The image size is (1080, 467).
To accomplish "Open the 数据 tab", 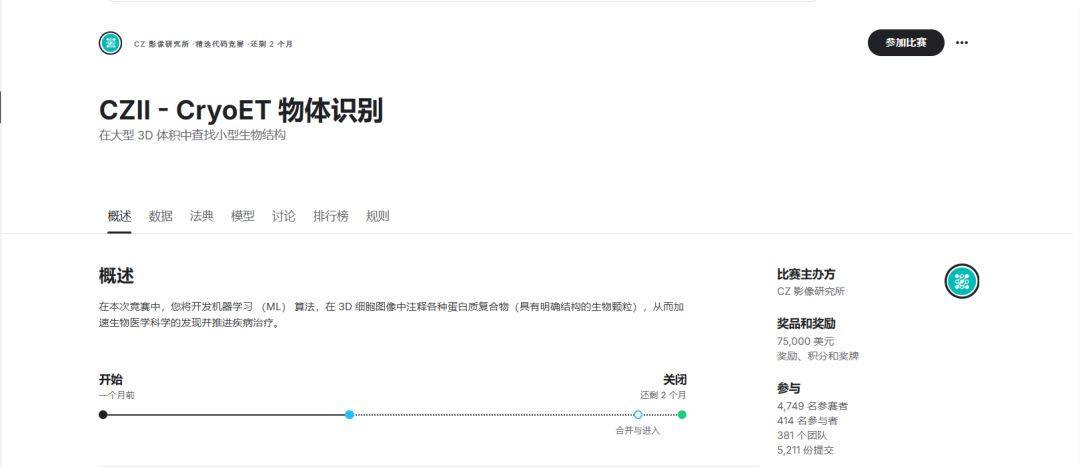I will click(160, 216).
